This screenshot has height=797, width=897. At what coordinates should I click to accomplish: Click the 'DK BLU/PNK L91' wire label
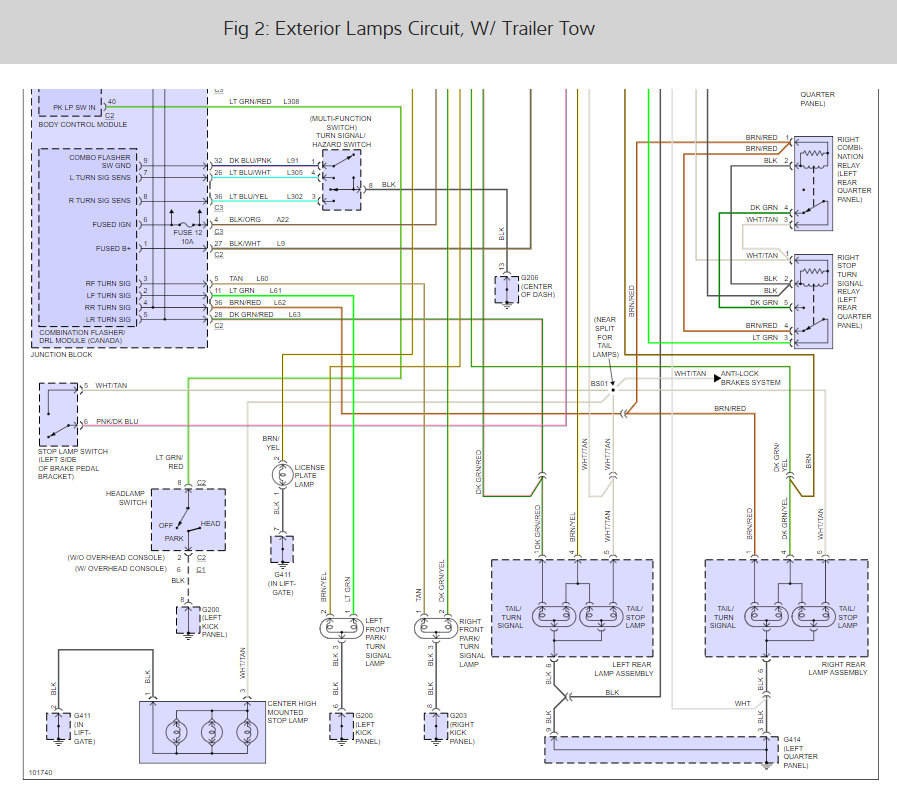264,160
